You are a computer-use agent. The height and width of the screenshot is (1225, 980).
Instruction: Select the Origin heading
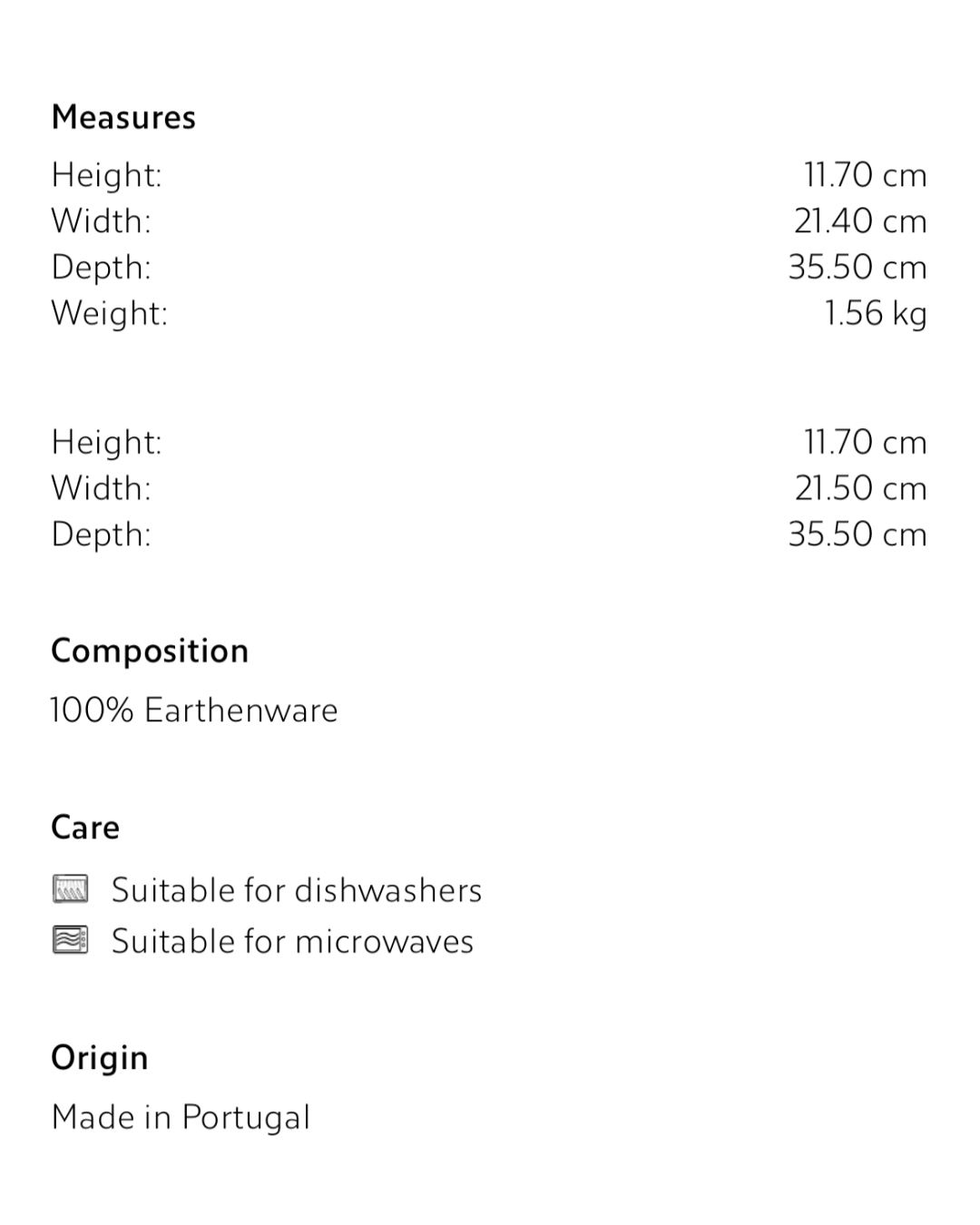point(100,1058)
